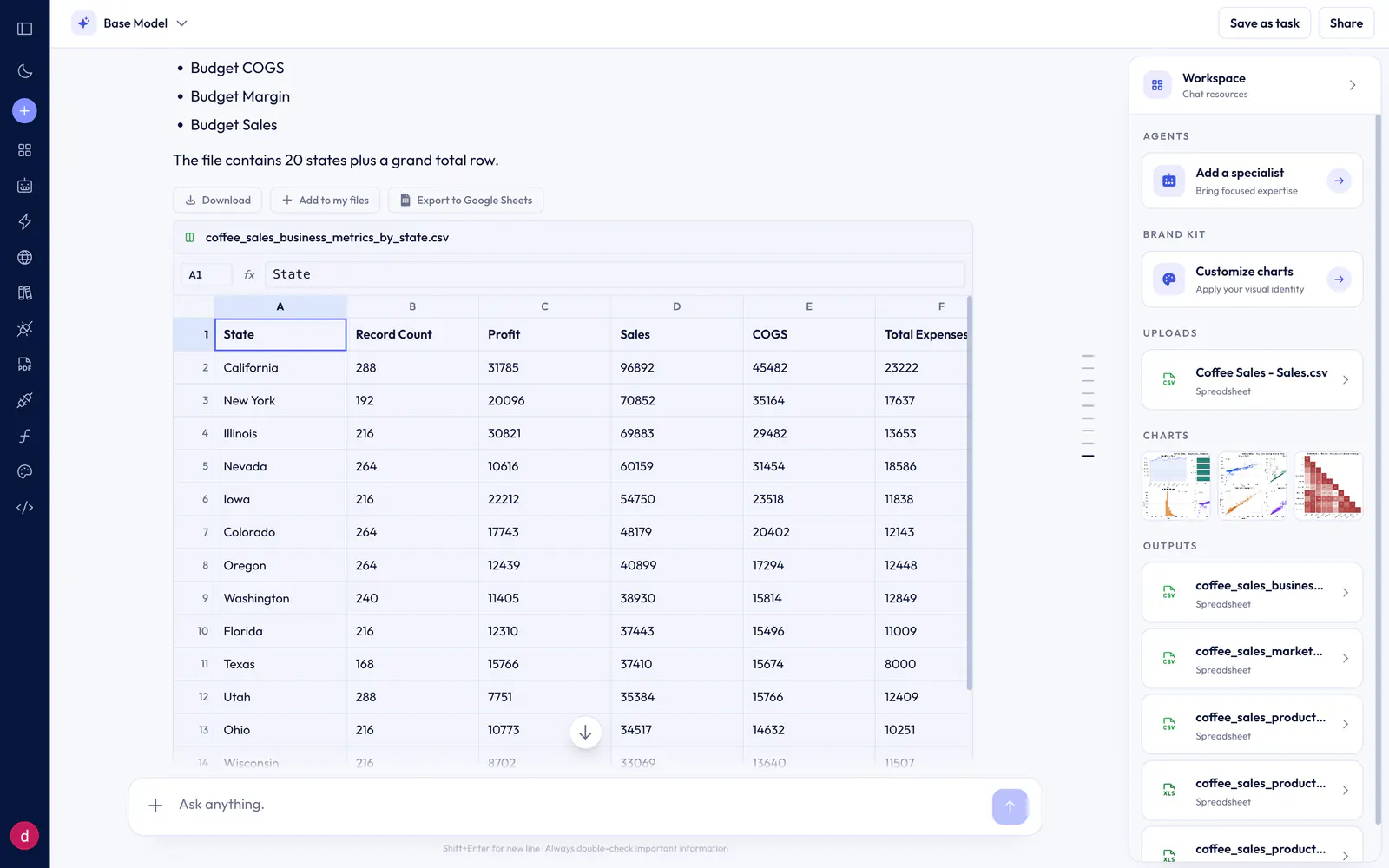Click the Share button
The image size is (1389, 868).
(1346, 23)
